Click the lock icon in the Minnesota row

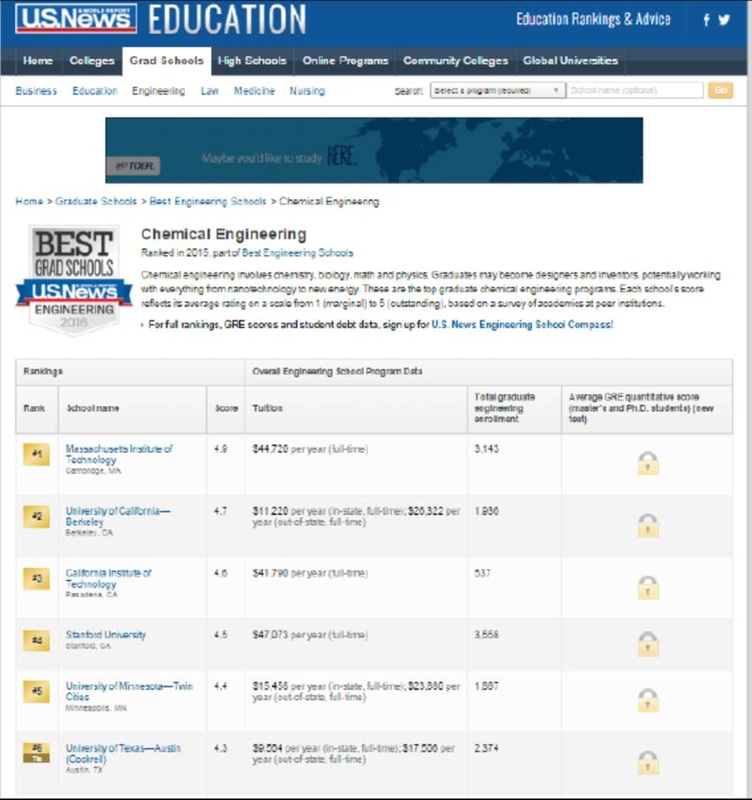[648, 700]
